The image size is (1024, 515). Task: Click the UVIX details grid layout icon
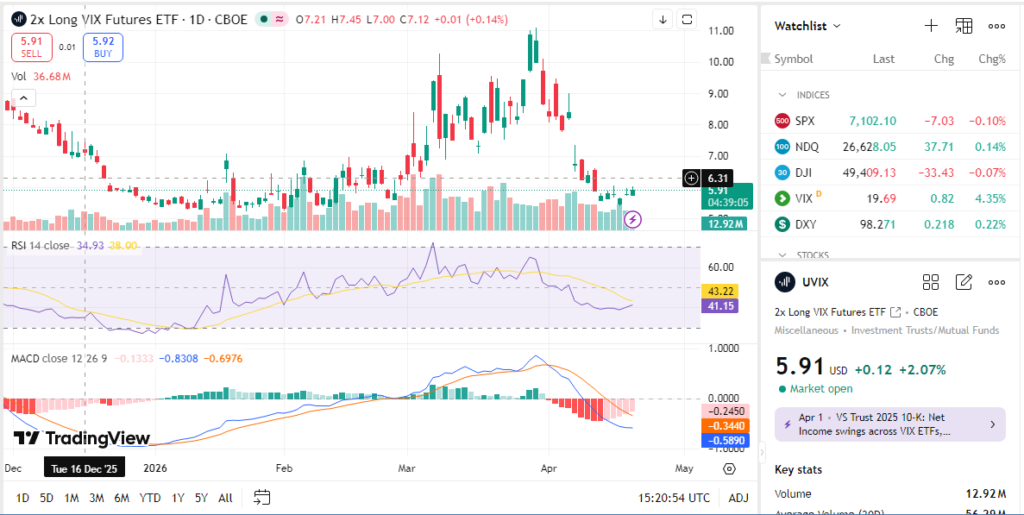pyautogui.click(x=931, y=282)
